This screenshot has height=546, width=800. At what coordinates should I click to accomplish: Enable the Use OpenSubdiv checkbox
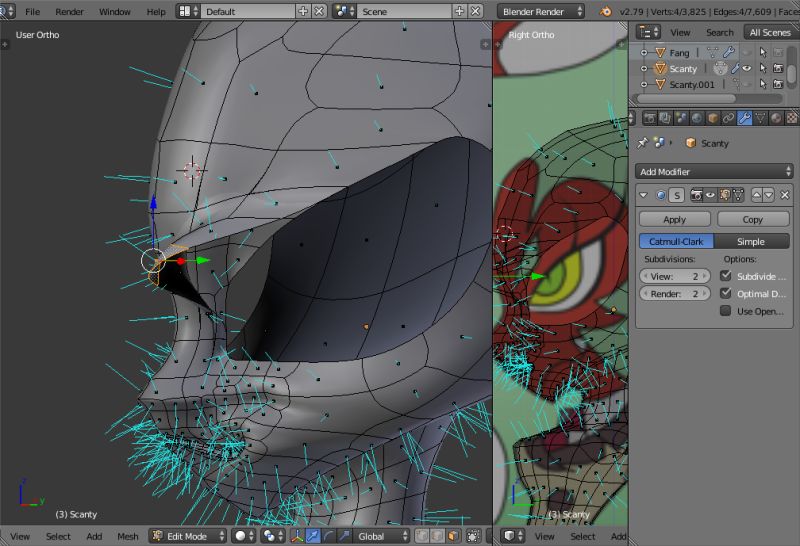pyautogui.click(x=726, y=311)
